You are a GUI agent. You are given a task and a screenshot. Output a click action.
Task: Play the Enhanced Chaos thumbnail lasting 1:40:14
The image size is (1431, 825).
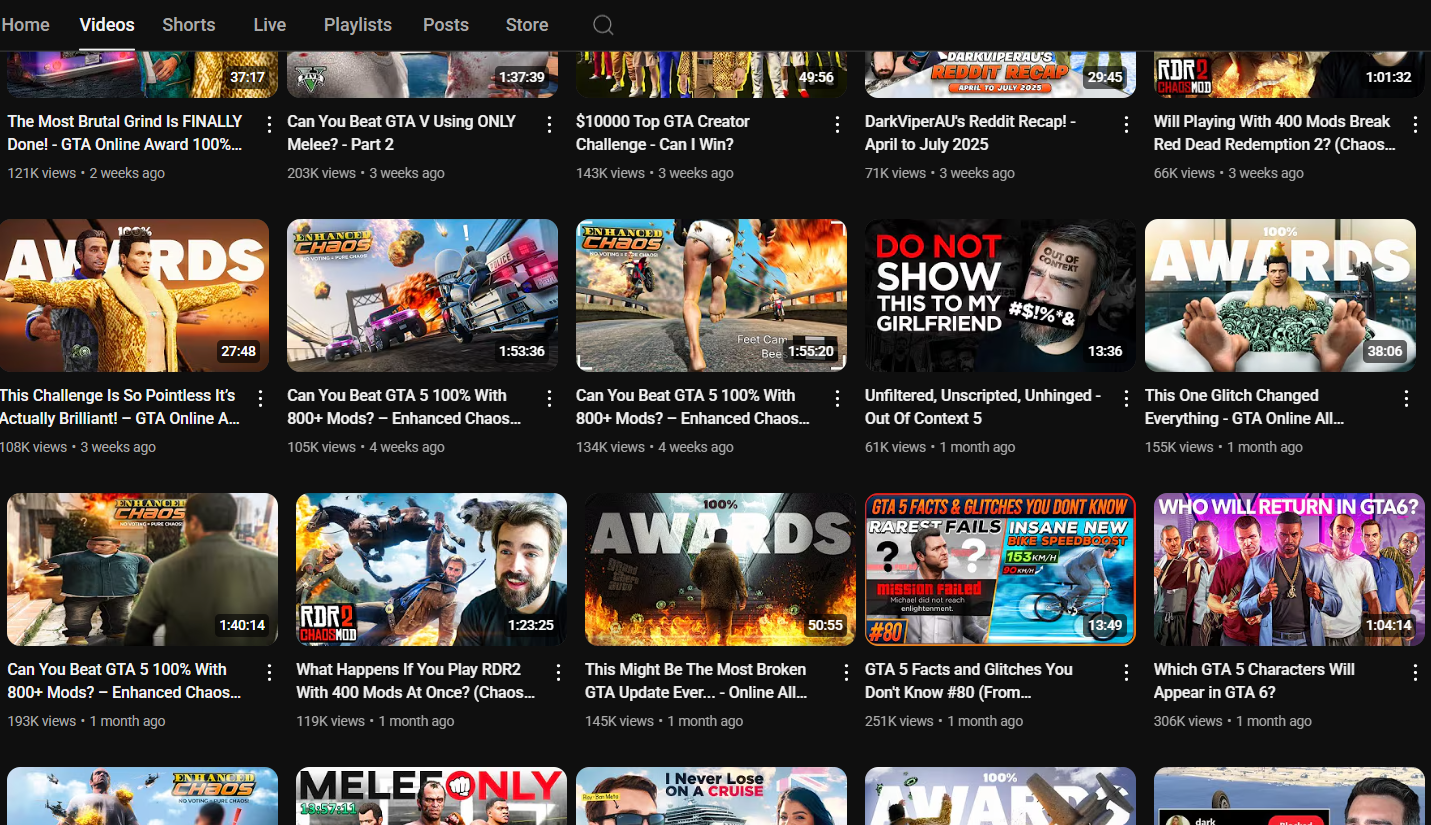(142, 569)
